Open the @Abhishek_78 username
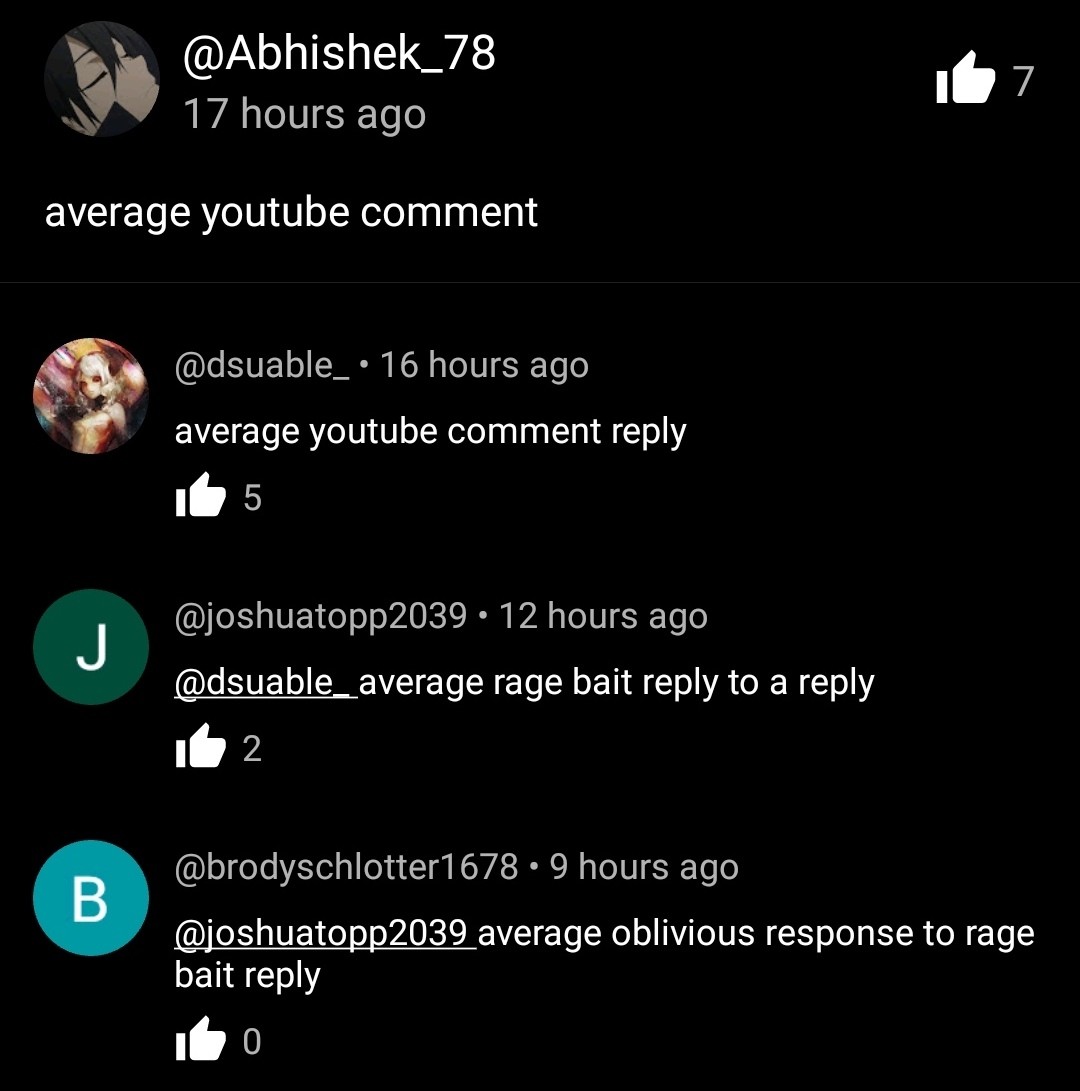The image size is (1080, 1091). 339,53
